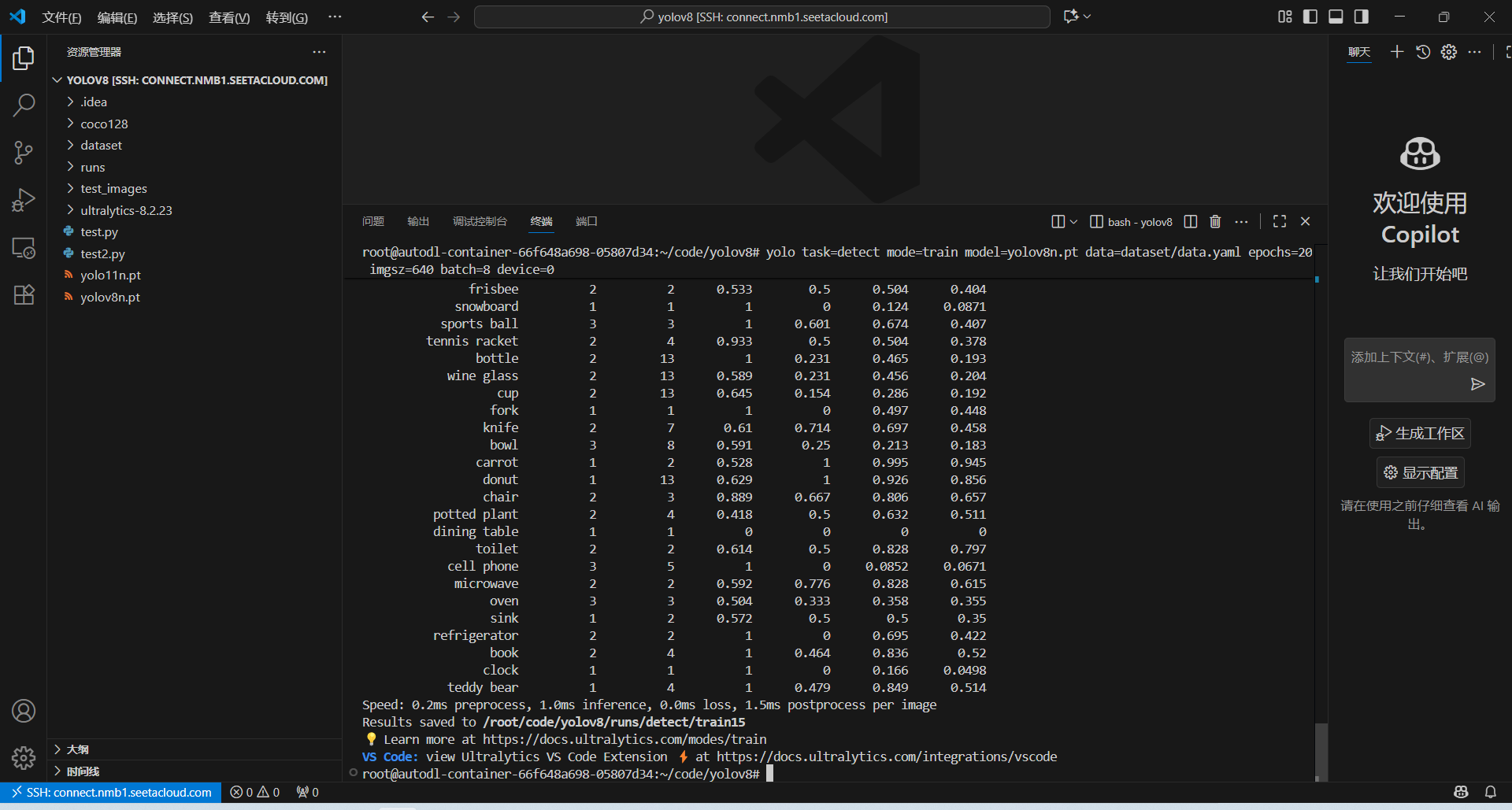Screen dimensions: 1512x810
Task: Kill terminal with trash icon
Action: [x=1215, y=222]
